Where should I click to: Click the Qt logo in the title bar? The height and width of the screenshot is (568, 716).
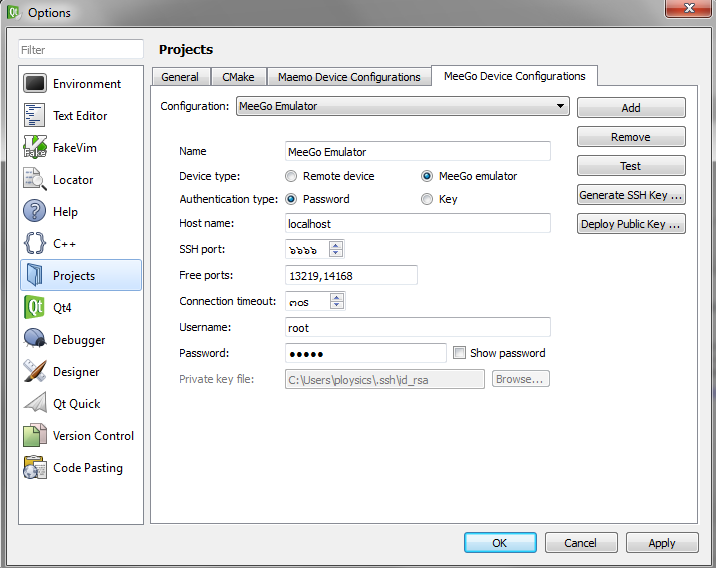14,12
